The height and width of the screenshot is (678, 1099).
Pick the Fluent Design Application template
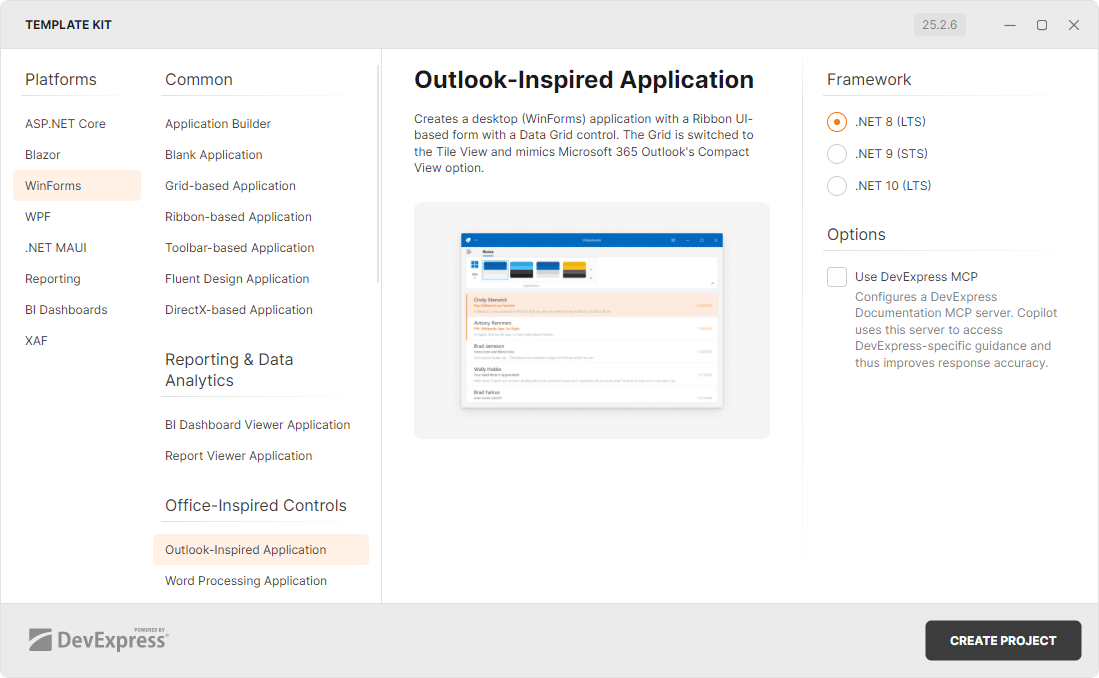237,278
